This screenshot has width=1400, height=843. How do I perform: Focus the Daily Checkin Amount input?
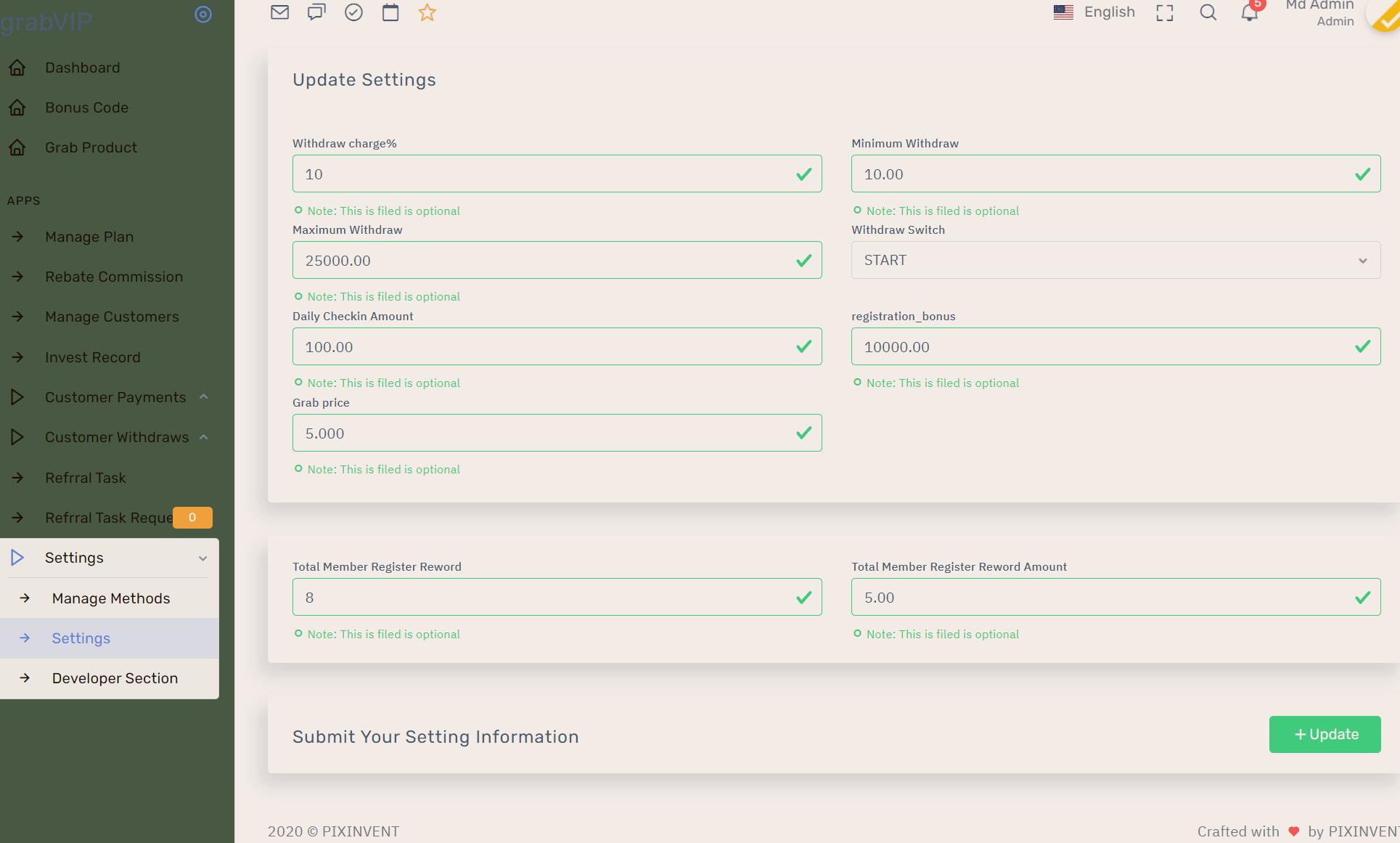pyautogui.click(x=557, y=346)
